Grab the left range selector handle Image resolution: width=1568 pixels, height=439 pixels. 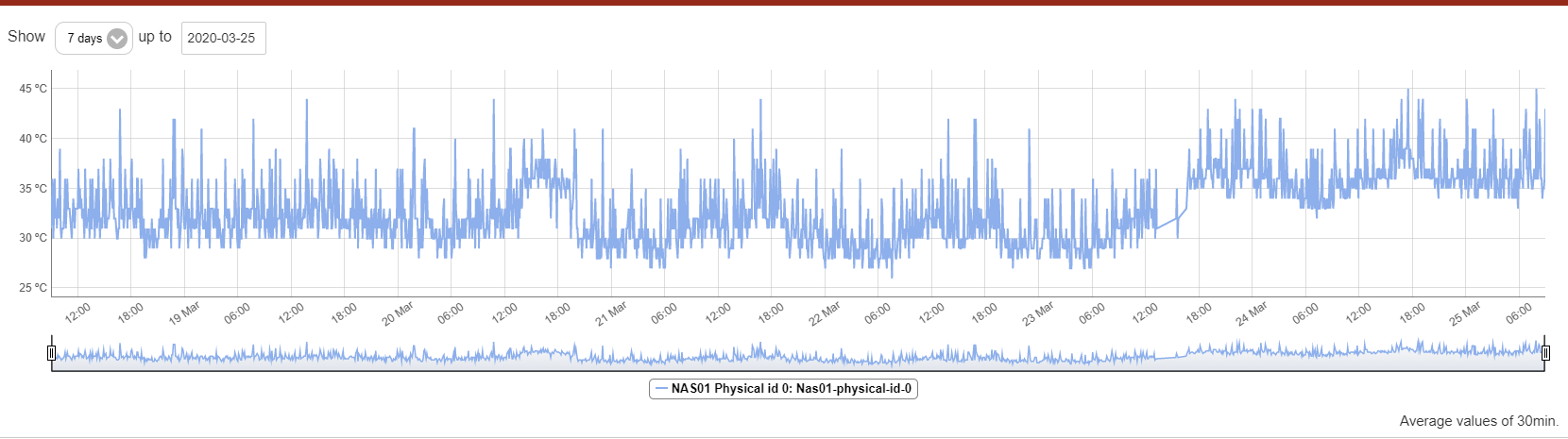click(x=52, y=353)
